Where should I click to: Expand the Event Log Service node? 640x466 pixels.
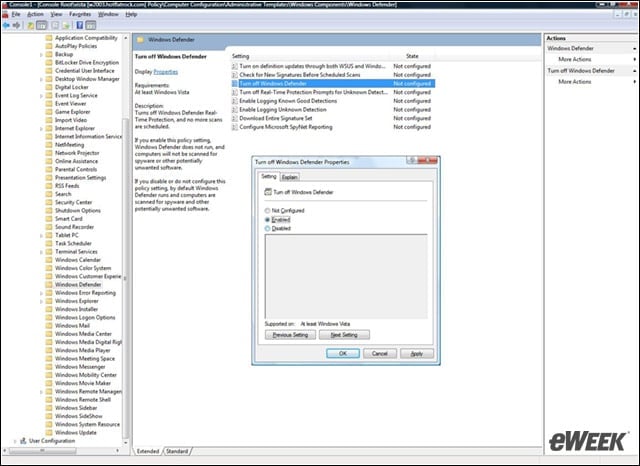[41, 96]
